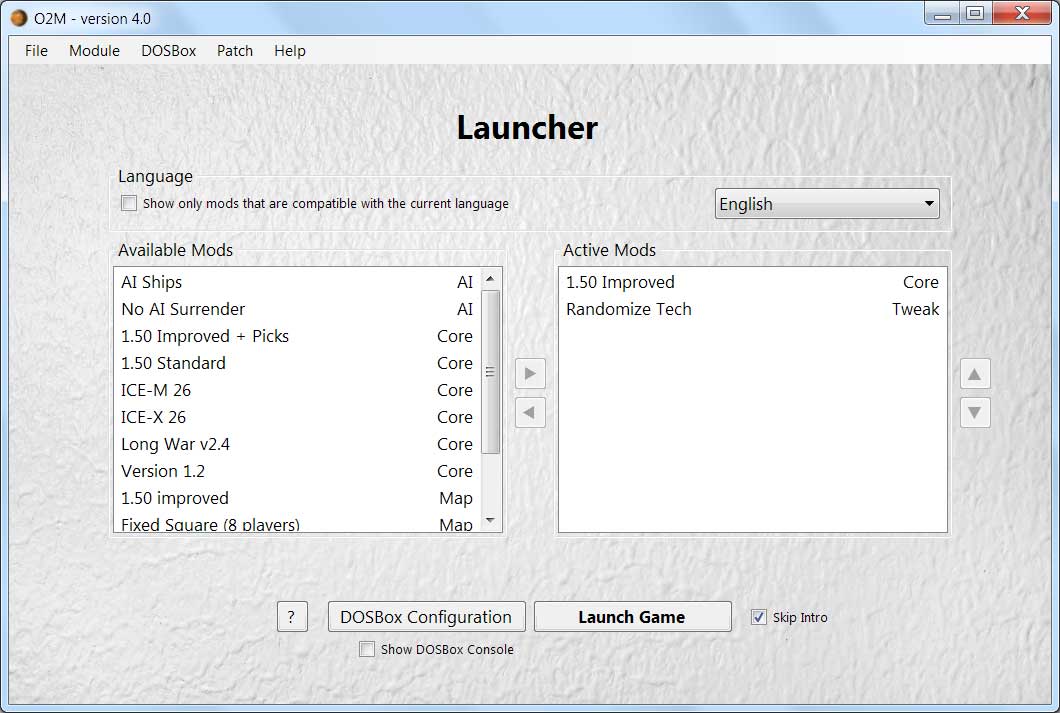This screenshot has height=713, width=1060.
Task: Open the Module menu
Action: click(x=94, y=51)
